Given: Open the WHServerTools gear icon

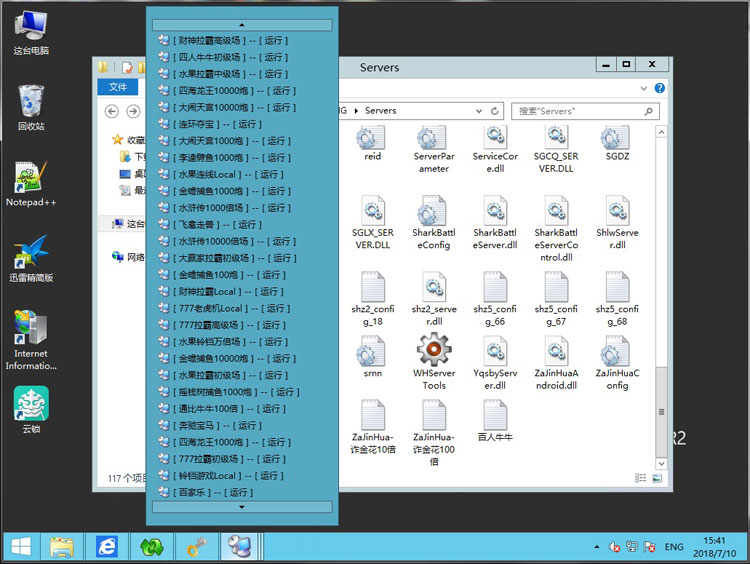Looking at the screenshot, I should point(434,352).
